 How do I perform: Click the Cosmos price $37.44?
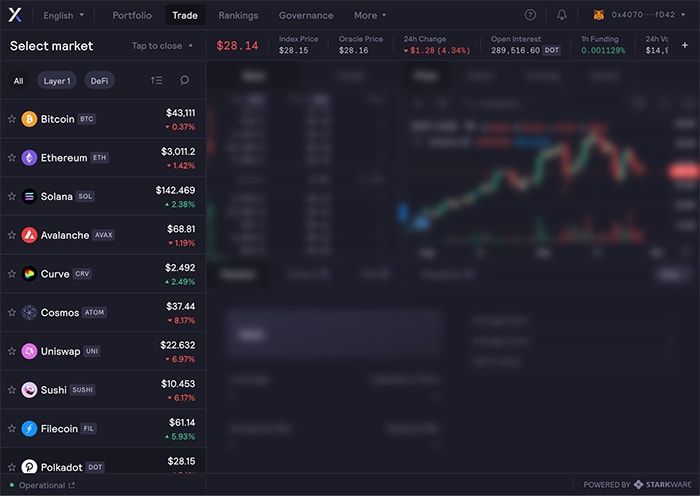tap(180, 306)
